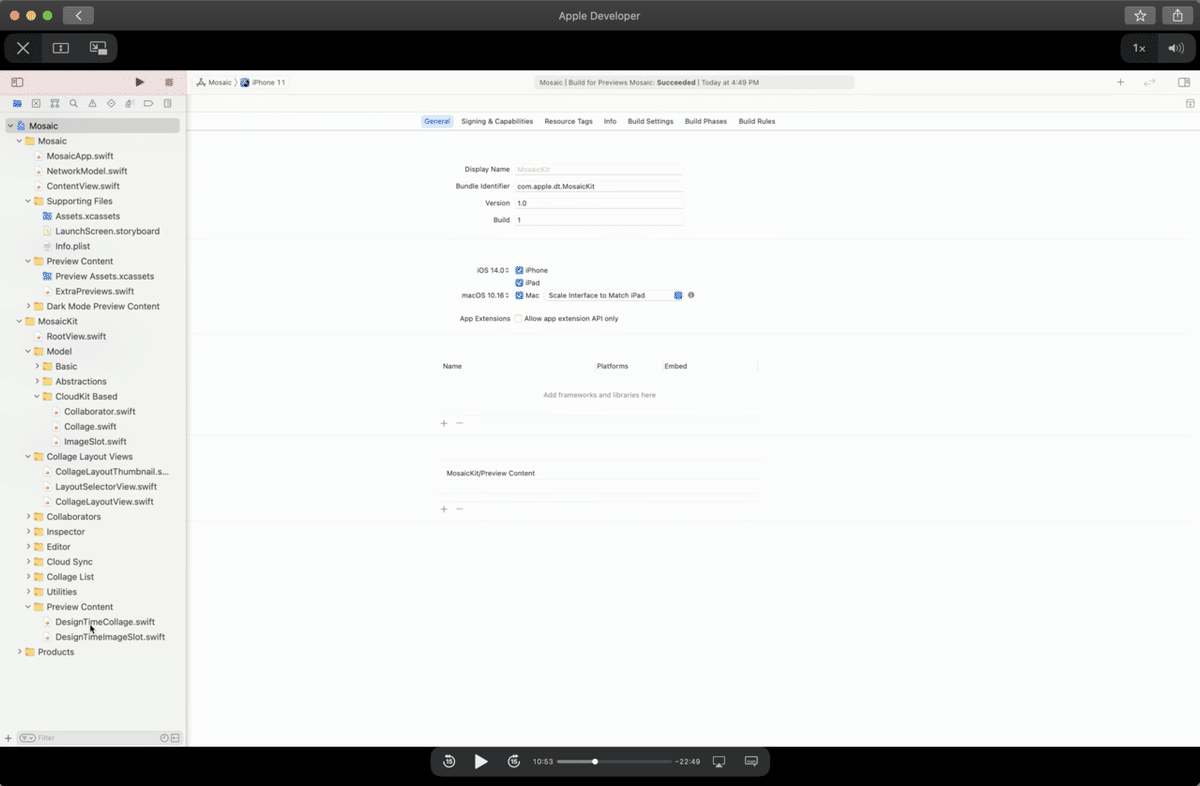Select ContentView.swift in navigator

pos(83,186)
